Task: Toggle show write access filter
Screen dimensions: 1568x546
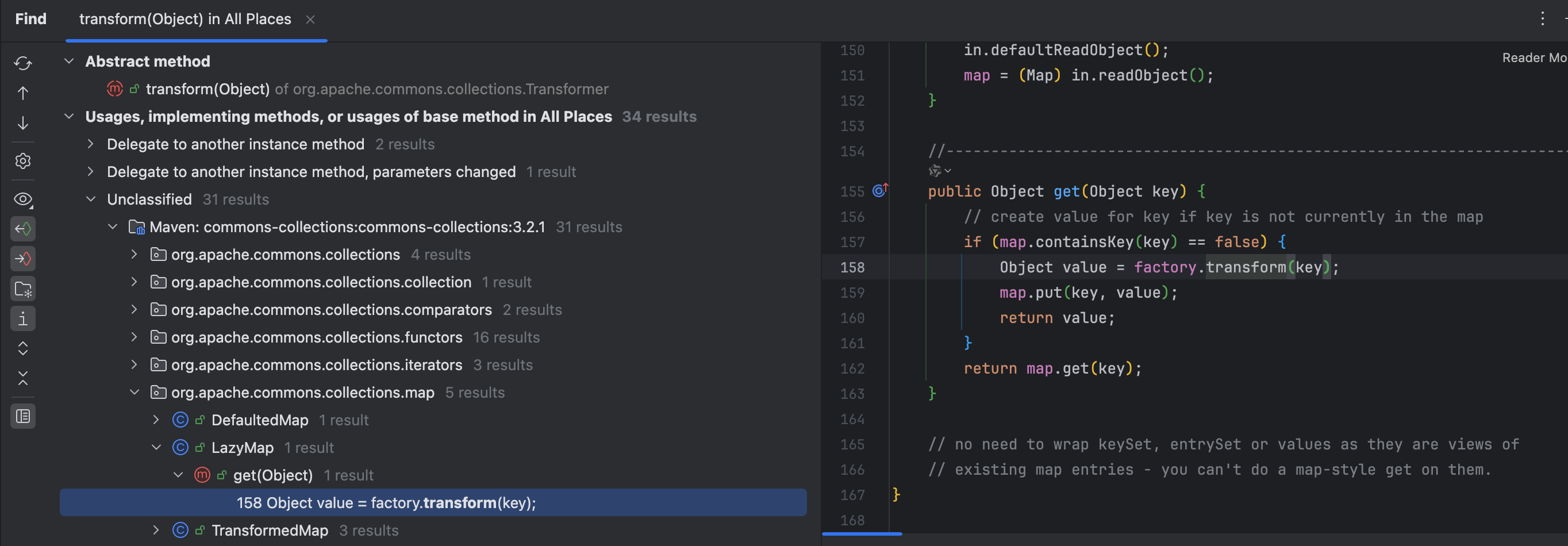Action: click(23, 259)
